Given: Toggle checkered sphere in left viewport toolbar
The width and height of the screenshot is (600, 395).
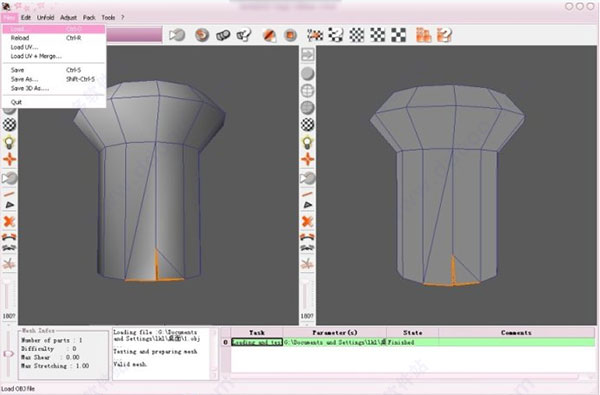Looking at the screenshot, I should tap(10, 125).
